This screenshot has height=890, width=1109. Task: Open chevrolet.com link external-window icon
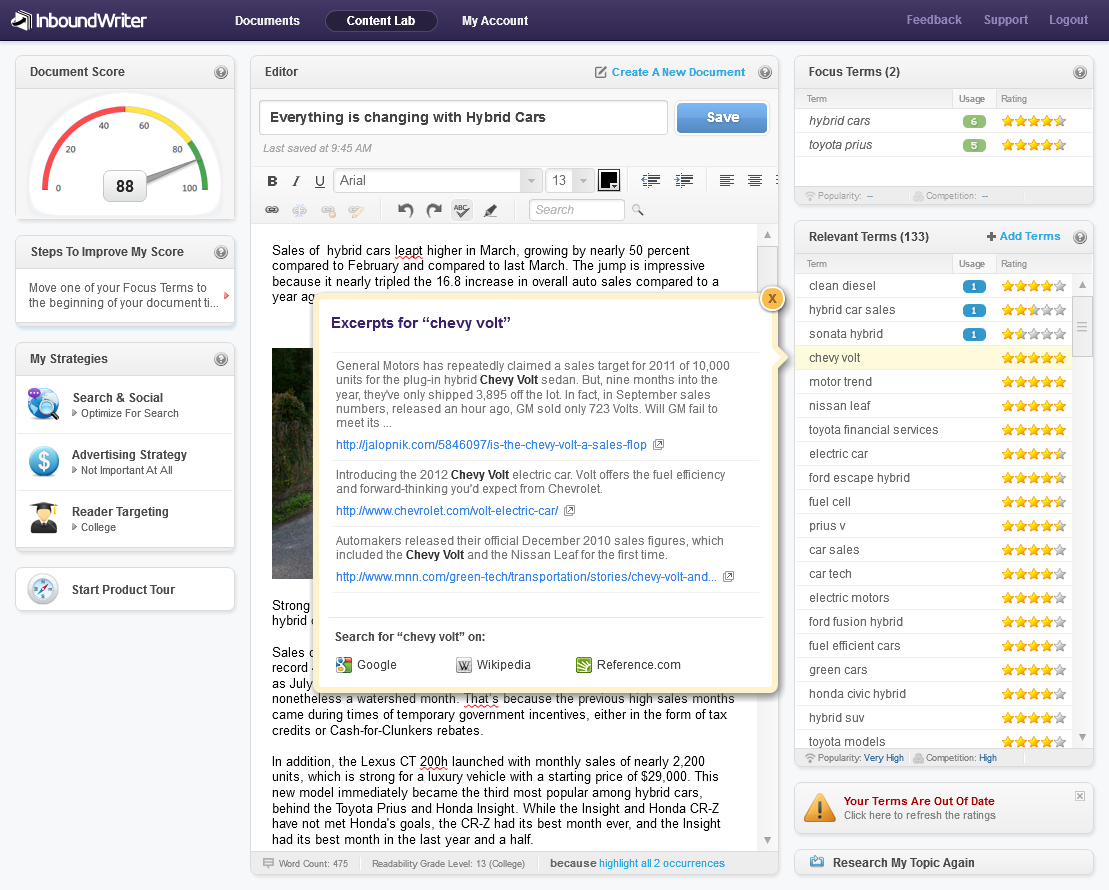(x=569, y=511)
